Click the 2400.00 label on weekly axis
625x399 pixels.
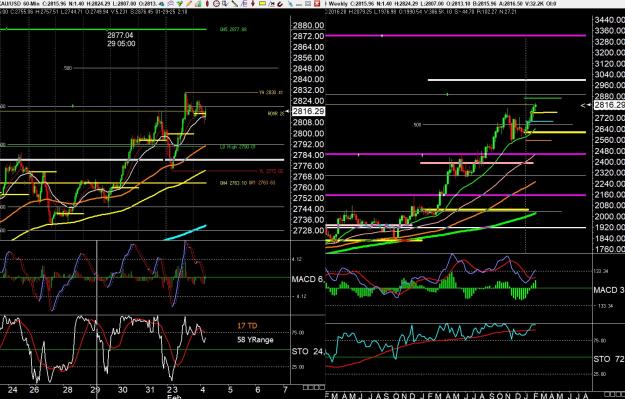tap(609, 161)
